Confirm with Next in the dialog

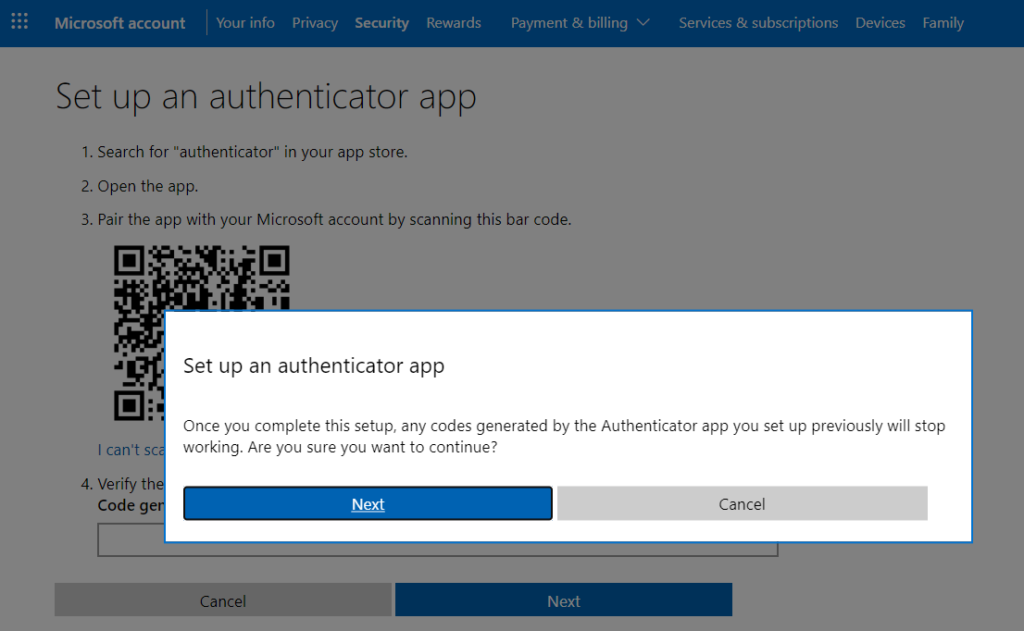(368, 504)
